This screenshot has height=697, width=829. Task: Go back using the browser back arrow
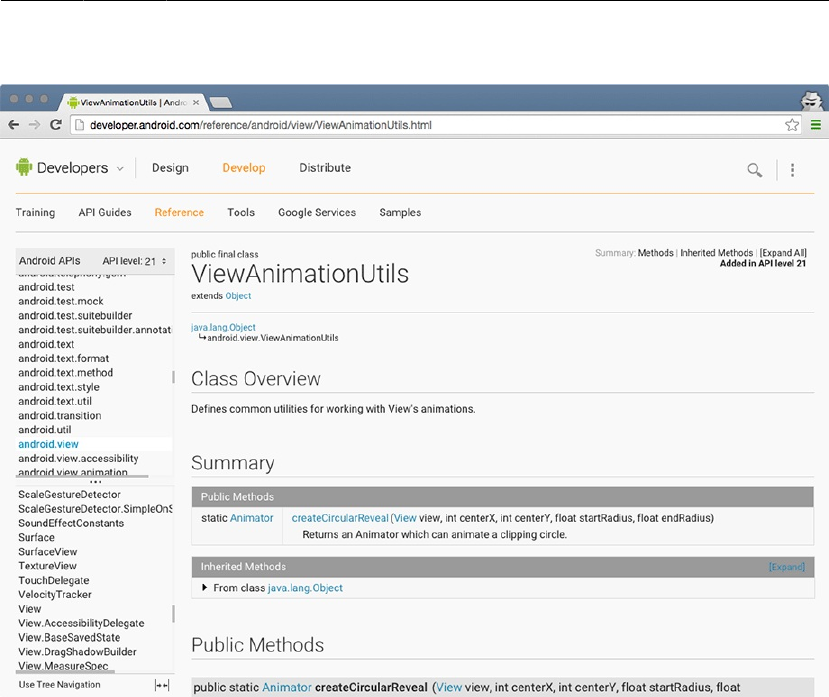14,125
